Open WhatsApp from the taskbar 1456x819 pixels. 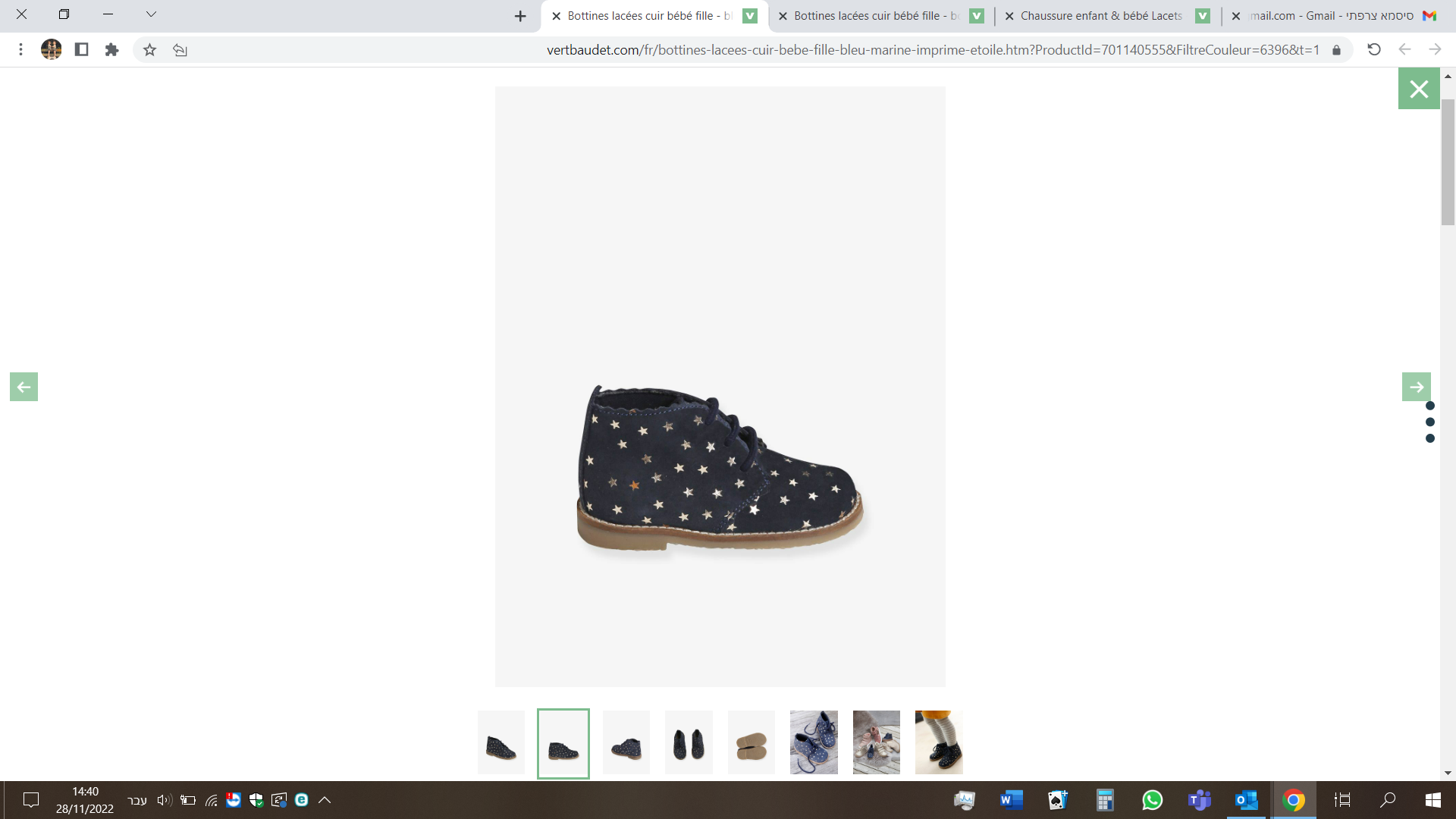tap(1152, 800)
